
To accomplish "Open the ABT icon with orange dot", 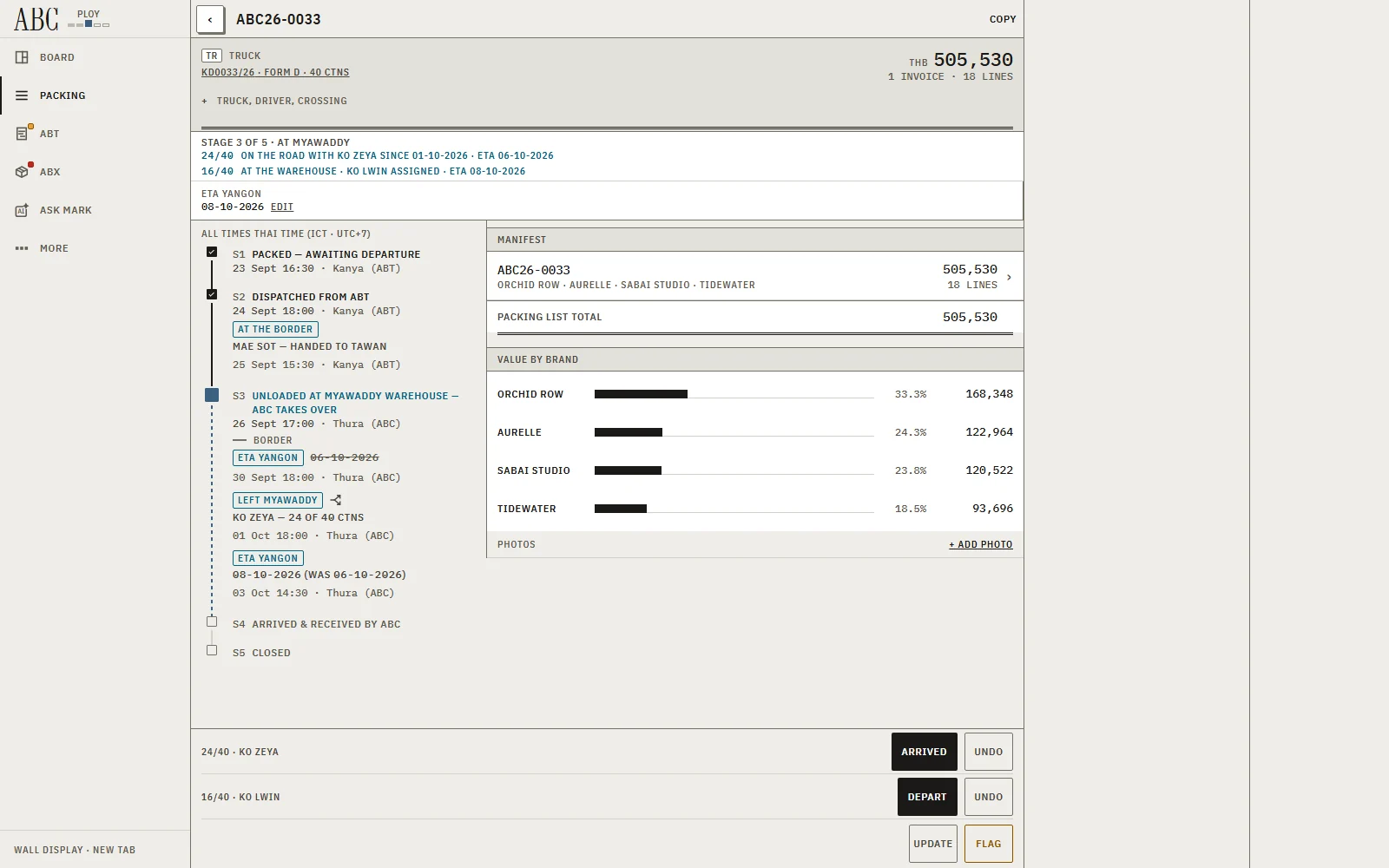I will 23,134.
